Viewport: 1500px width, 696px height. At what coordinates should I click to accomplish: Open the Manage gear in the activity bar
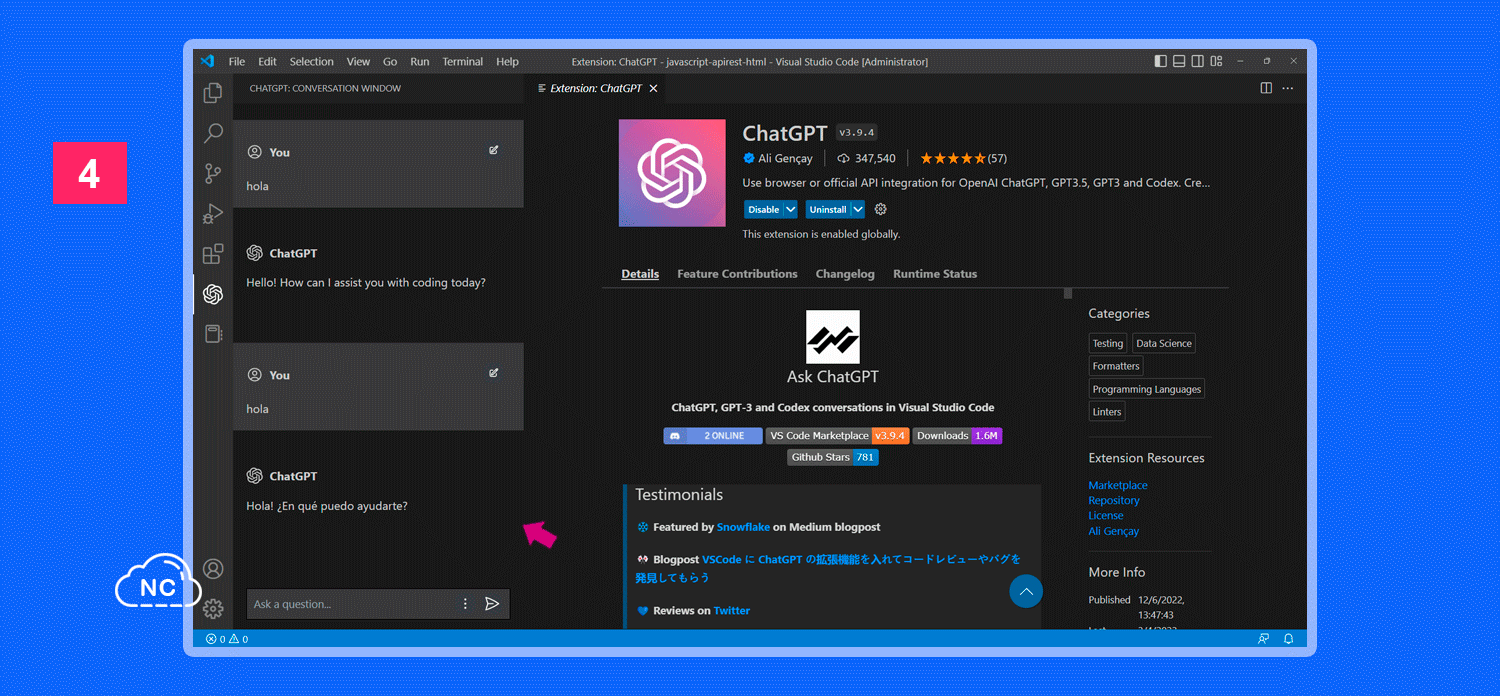[213, 608]
